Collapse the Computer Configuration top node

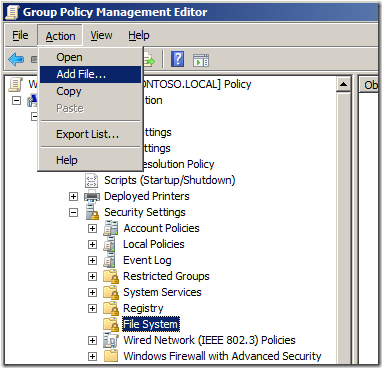(16, 100)
